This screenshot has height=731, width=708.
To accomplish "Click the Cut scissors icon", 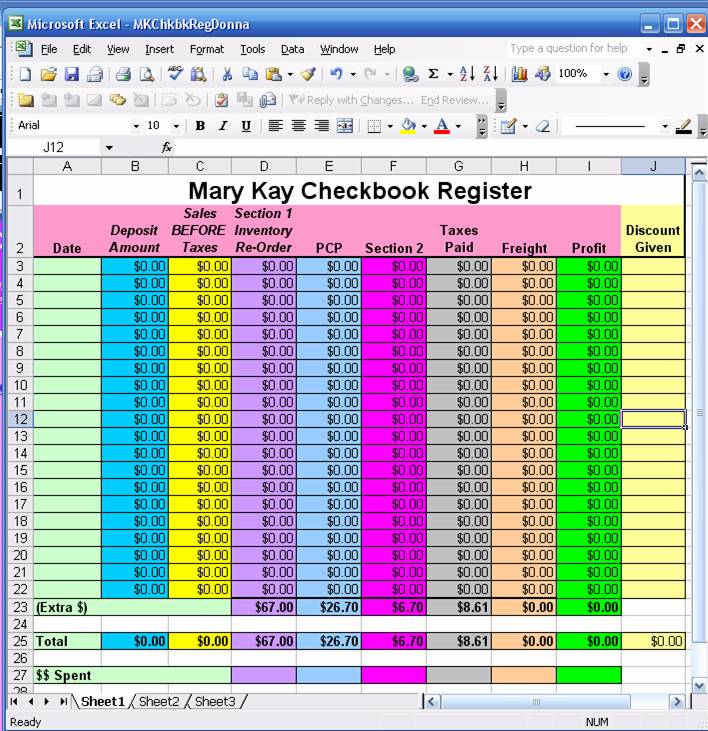I will pos(227,74).
